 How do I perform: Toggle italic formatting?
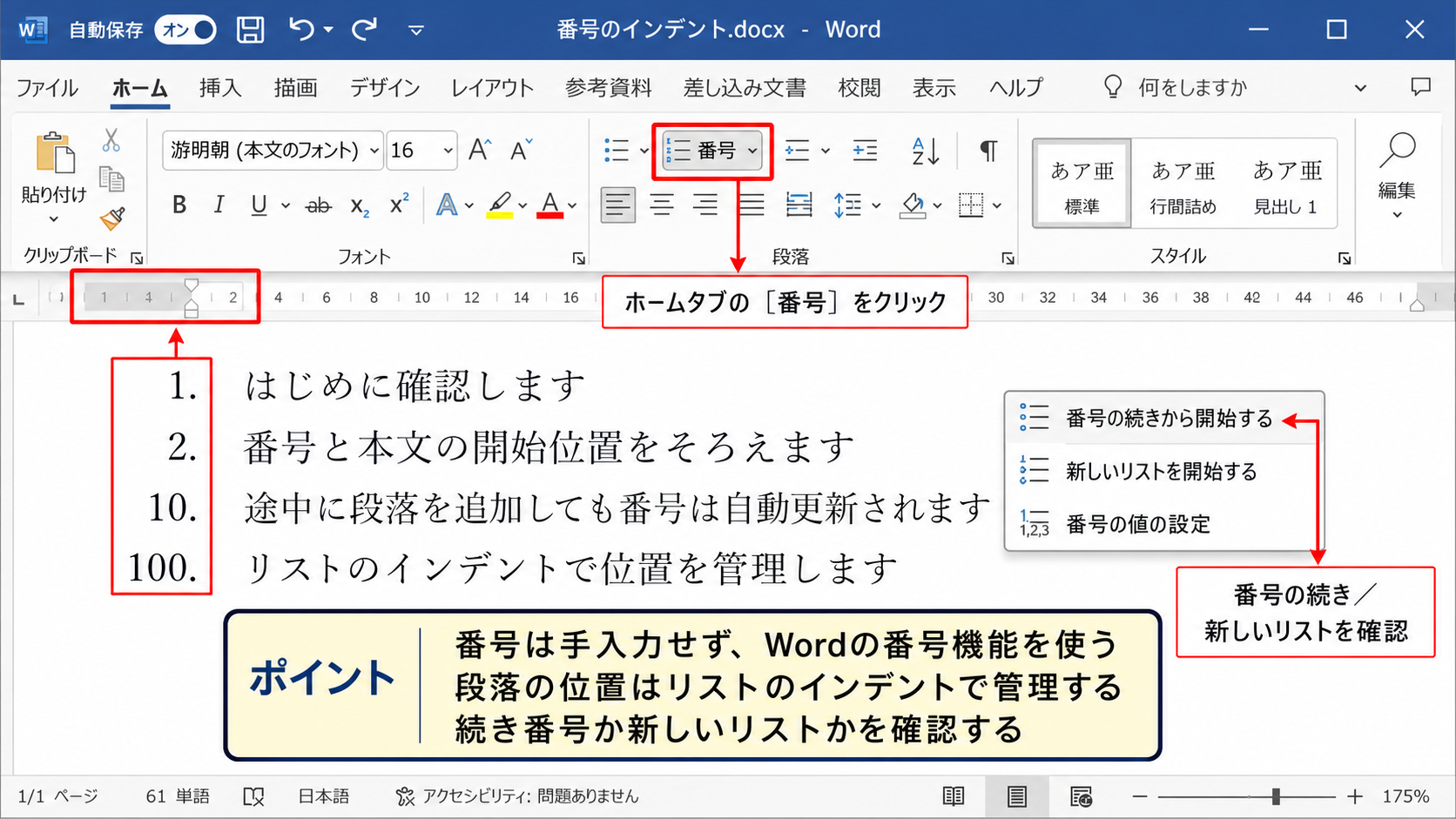219,205
